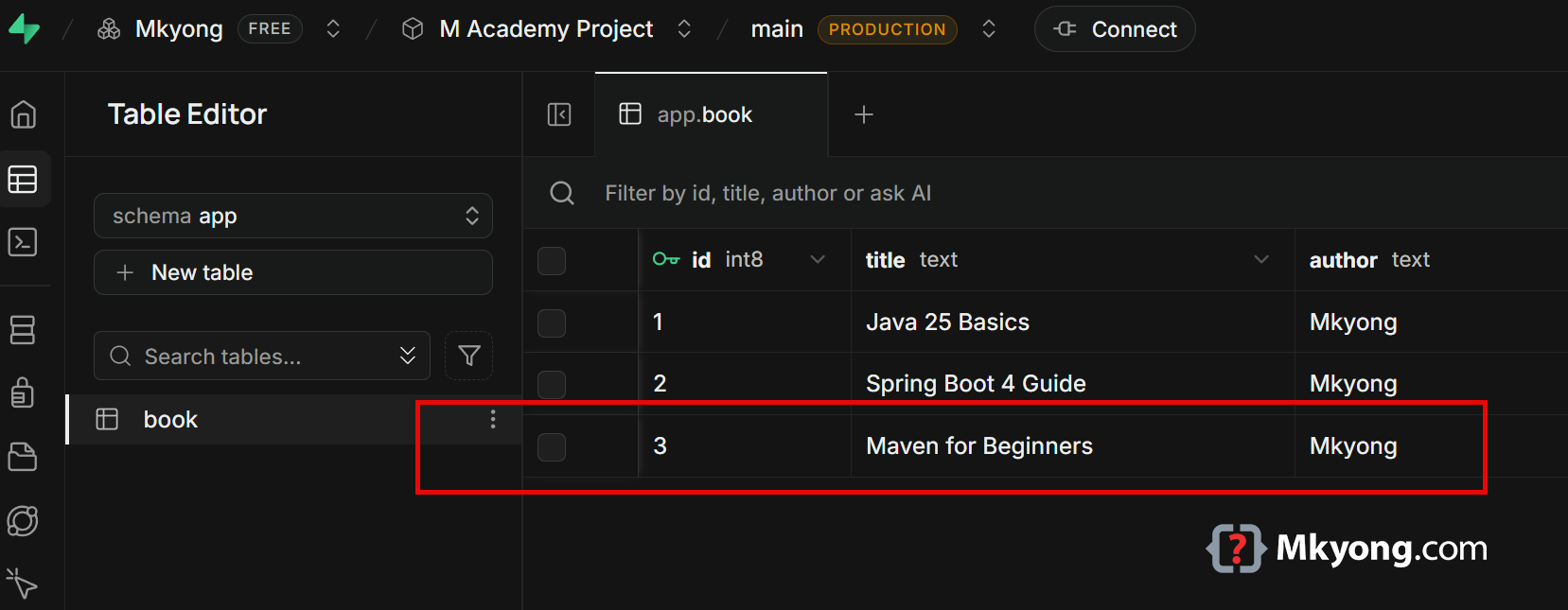Open the SQL Editor sidebar icon
The height and width of the screenshot is (610, 1568).
23,242
